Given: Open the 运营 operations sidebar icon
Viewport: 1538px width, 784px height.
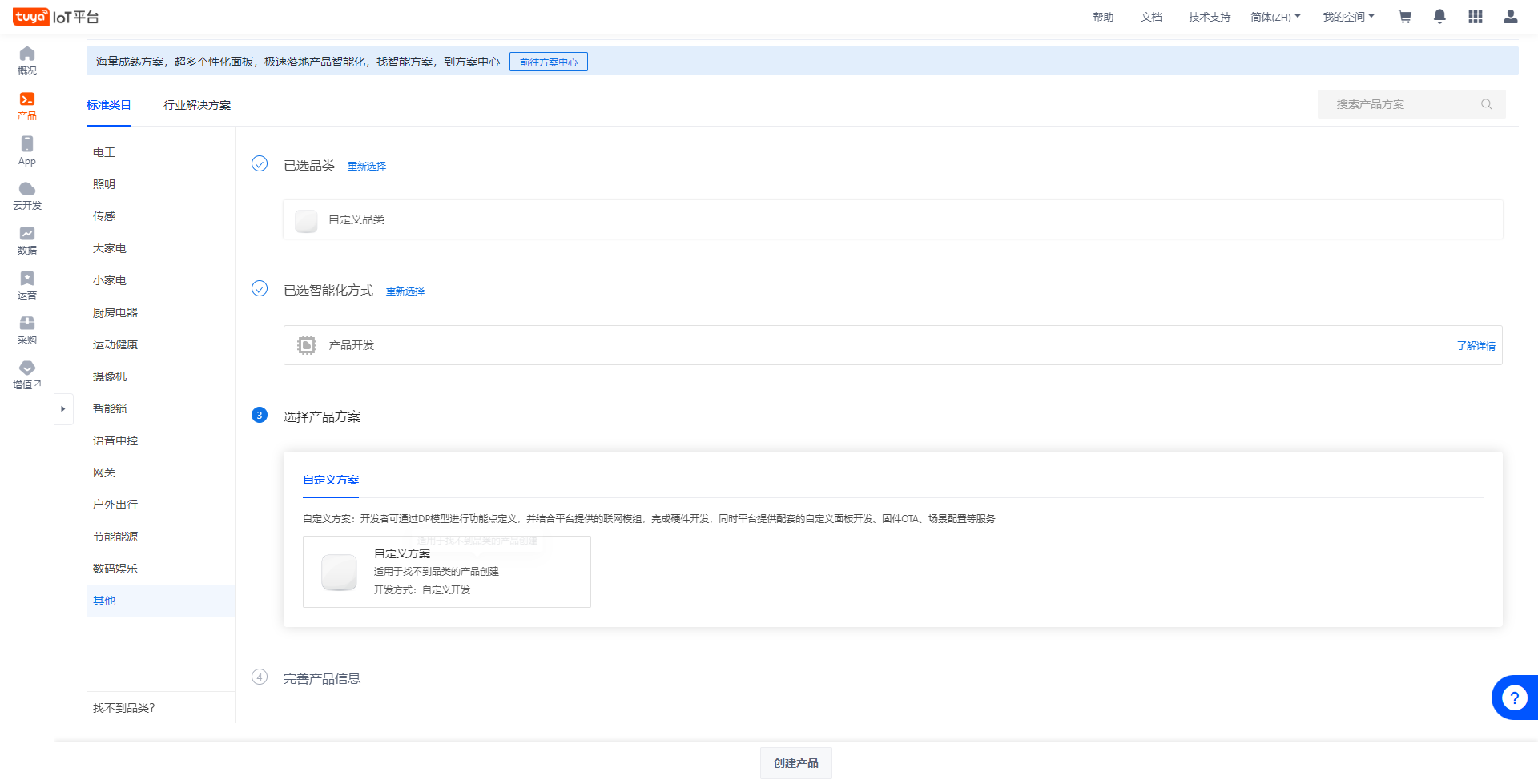Looking at the screenshot, I should [x=27, y=285].
